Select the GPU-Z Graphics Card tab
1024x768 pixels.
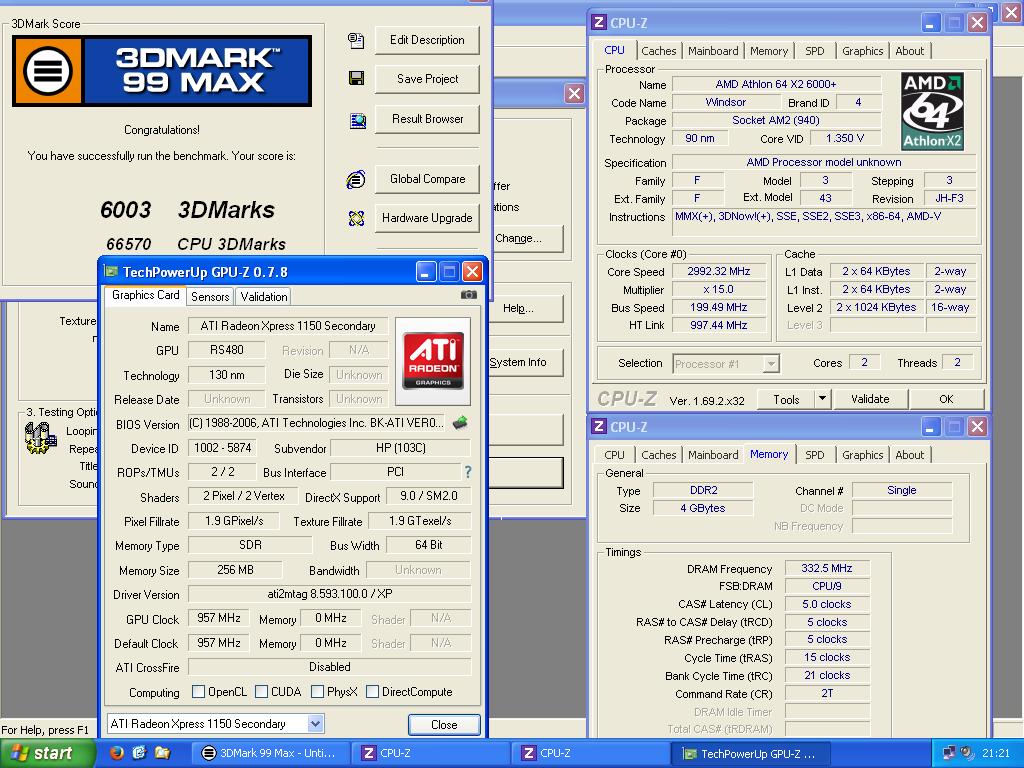[145, 295]
